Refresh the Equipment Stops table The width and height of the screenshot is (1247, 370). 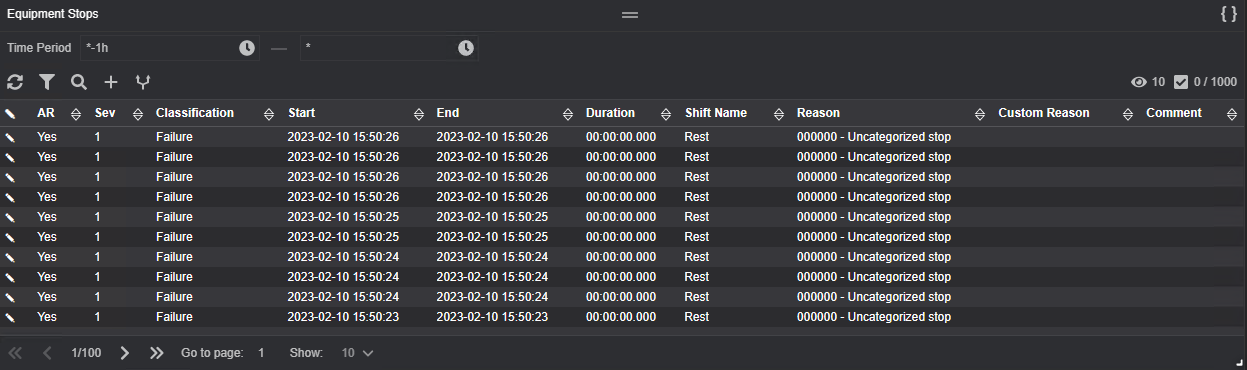click(15, 82)
